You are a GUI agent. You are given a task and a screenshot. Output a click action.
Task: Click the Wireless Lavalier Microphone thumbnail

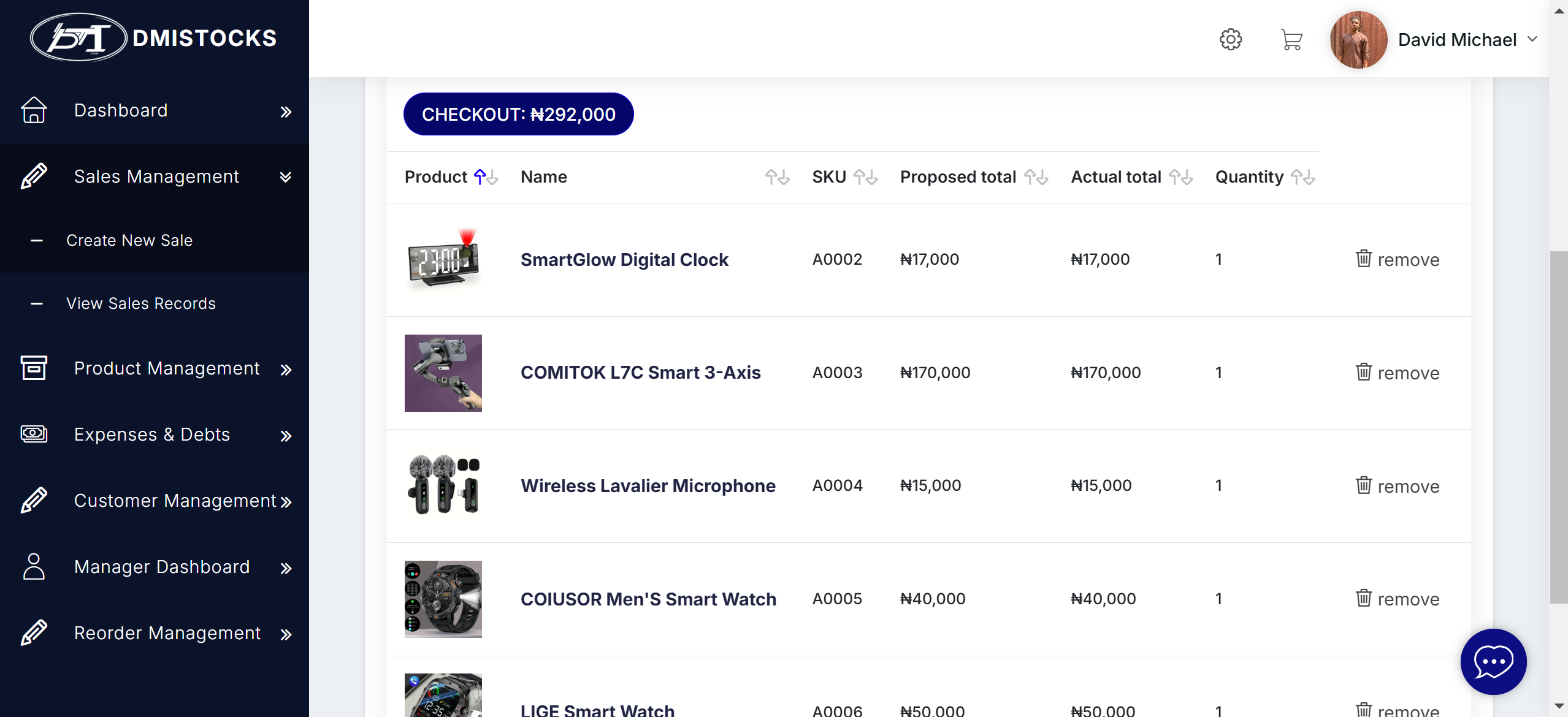(x=443, y=485)
